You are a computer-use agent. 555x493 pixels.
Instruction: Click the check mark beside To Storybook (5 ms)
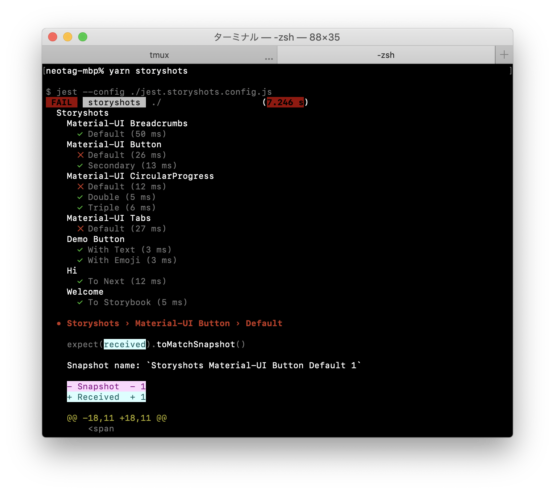coord(80,303)
